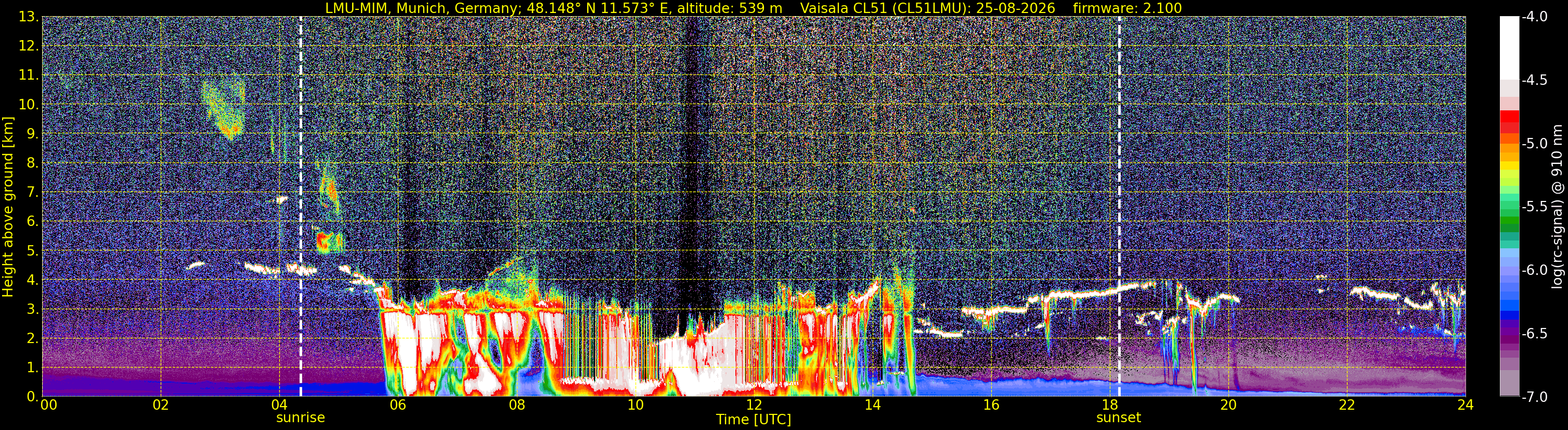This screenshot has width=1568, height=430.
Task: Click the "10" time axis tick label
Action: click(636, 405)
